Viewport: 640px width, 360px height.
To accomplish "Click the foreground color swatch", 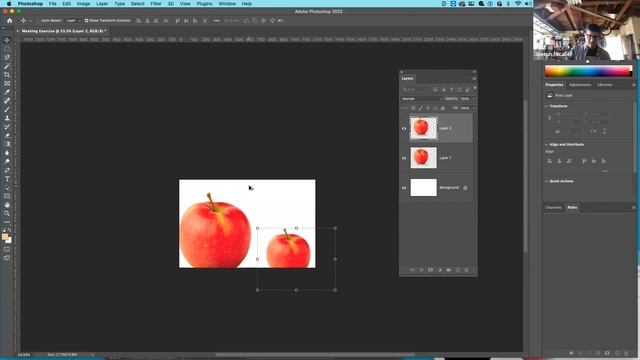I will [5, 237].
